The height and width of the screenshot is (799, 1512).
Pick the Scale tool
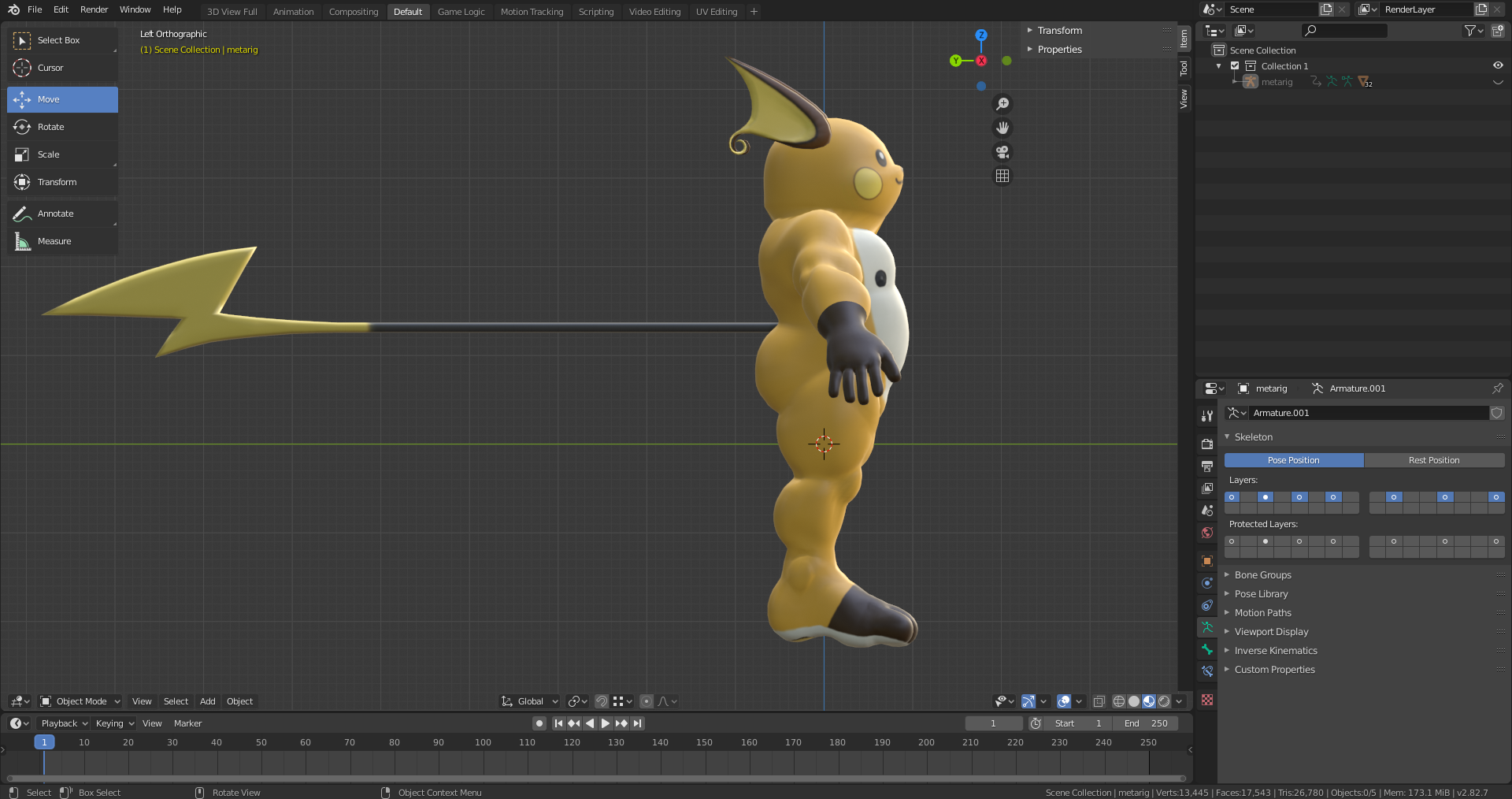(62, 154)
